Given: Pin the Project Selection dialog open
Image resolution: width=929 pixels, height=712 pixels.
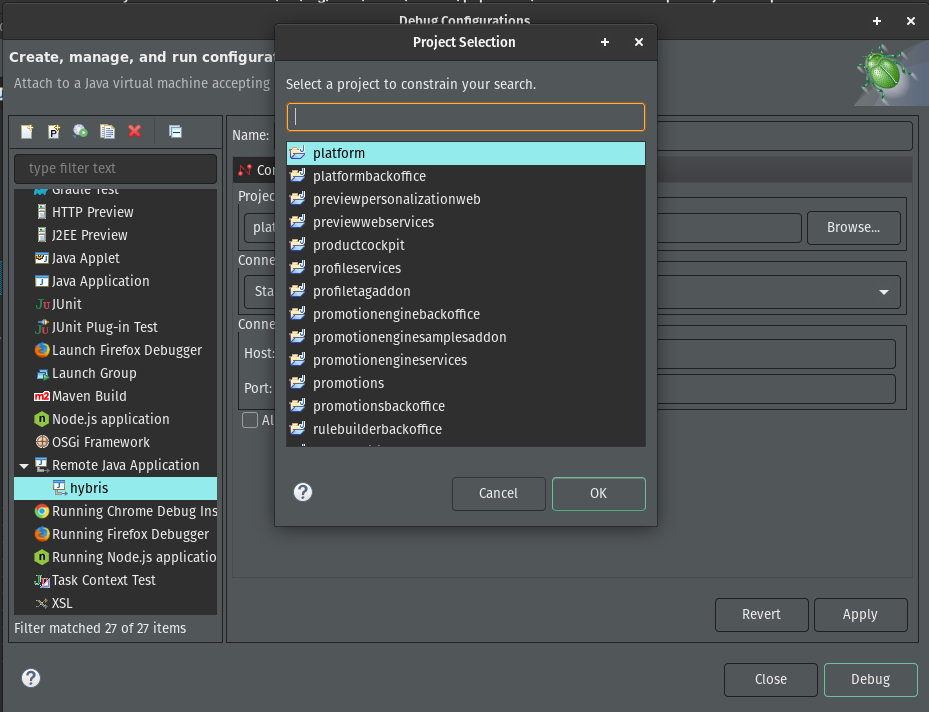Looking at the screenshot, I should [604, 42].
